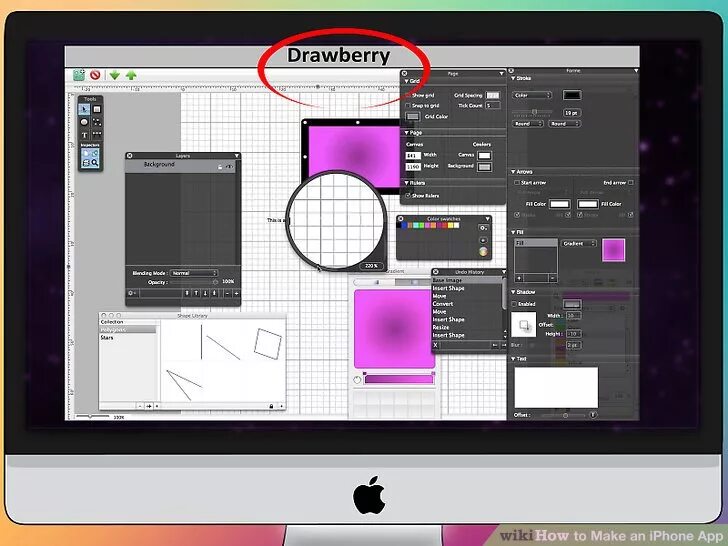
Task: Click the green robot-face toolbar icon
Action: (79, 75)
